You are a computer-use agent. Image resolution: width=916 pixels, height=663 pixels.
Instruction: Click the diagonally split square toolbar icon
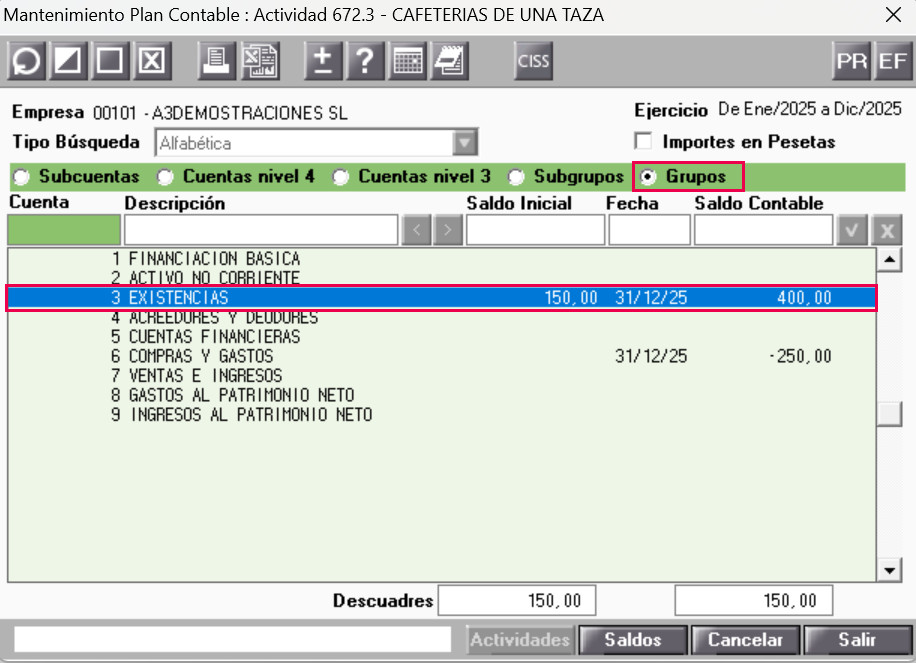click(x=68, y=61)
